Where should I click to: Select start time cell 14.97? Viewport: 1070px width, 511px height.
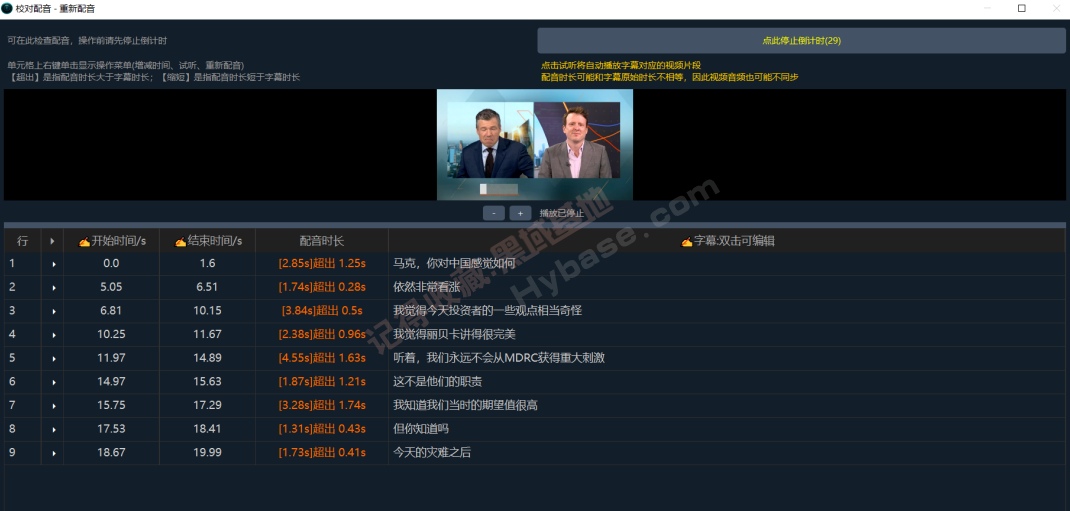tap(111, 381)
